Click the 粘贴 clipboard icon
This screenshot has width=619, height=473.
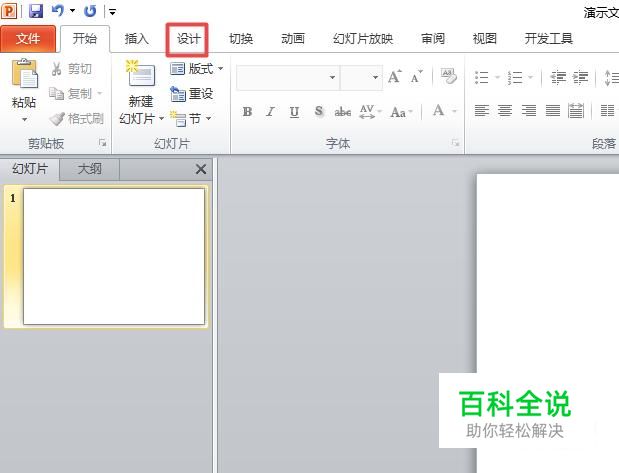pos(24,74)
